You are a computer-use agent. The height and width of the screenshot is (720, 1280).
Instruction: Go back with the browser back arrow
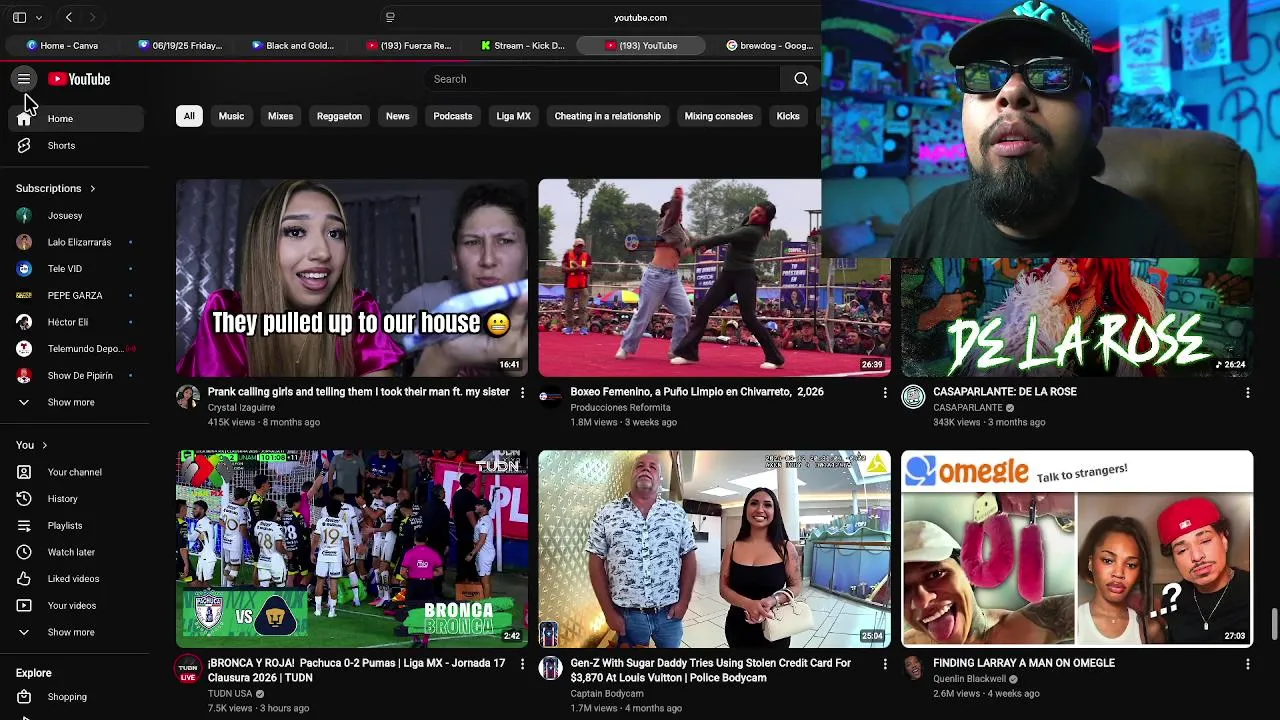point(69,17)
